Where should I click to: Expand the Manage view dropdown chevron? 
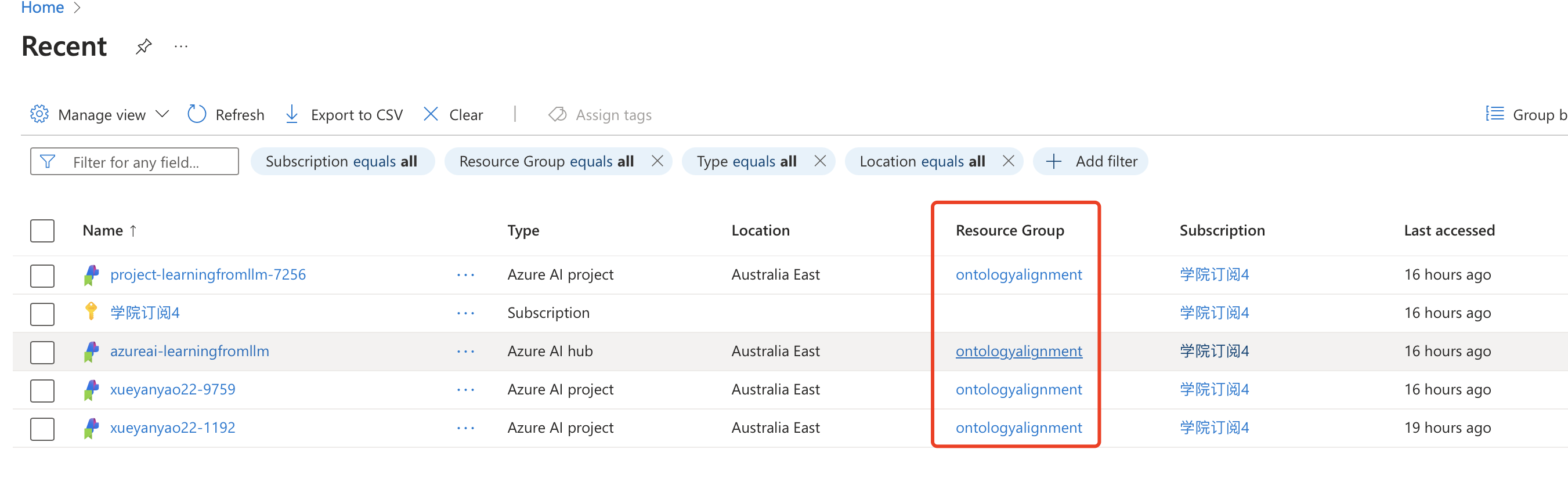click(162, 114)
